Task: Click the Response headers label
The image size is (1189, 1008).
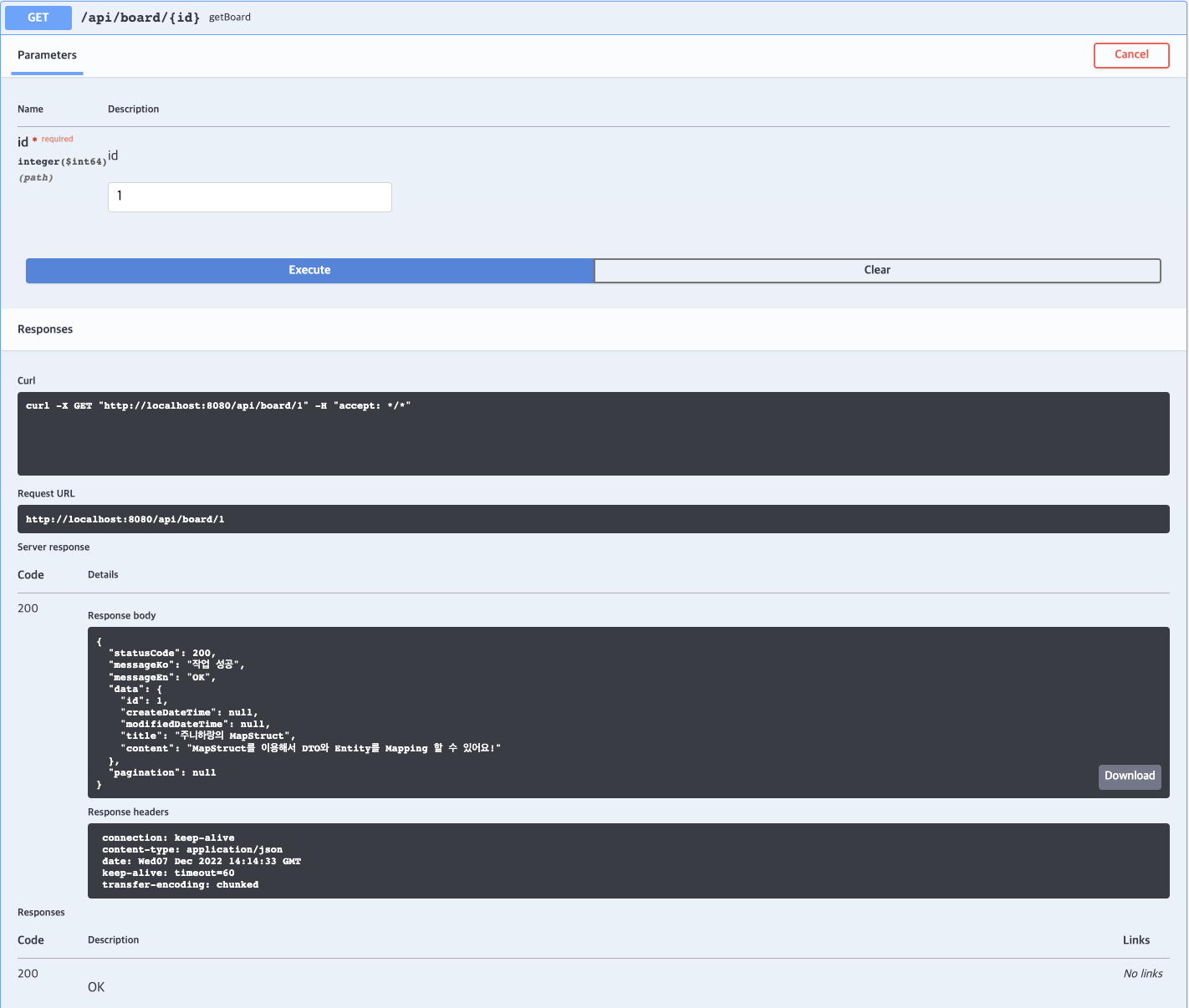Action: pyautogui.click(x=128, y=812)
